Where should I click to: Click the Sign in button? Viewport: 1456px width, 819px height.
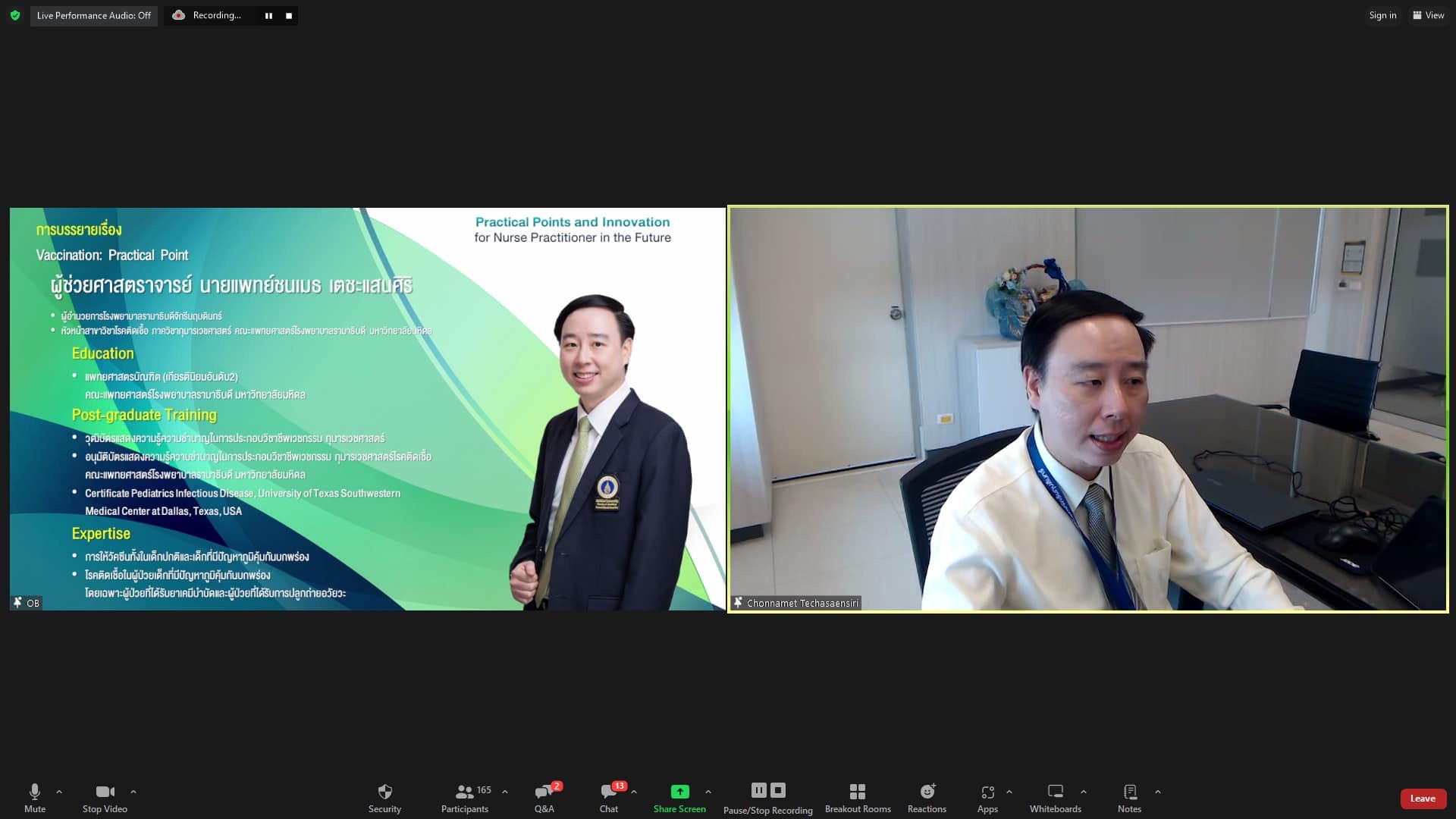point(1382,15)
